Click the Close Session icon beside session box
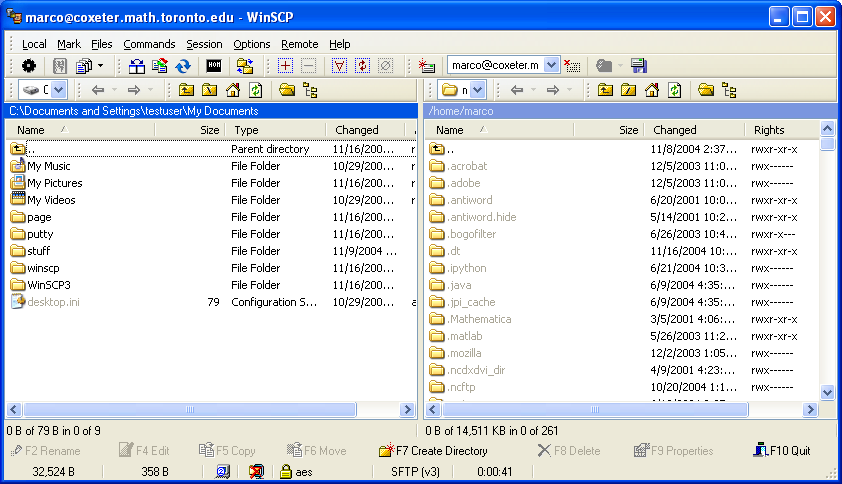The height and width of the screenshot is (484, 842). pyautogui.click(x=572, y=66)
